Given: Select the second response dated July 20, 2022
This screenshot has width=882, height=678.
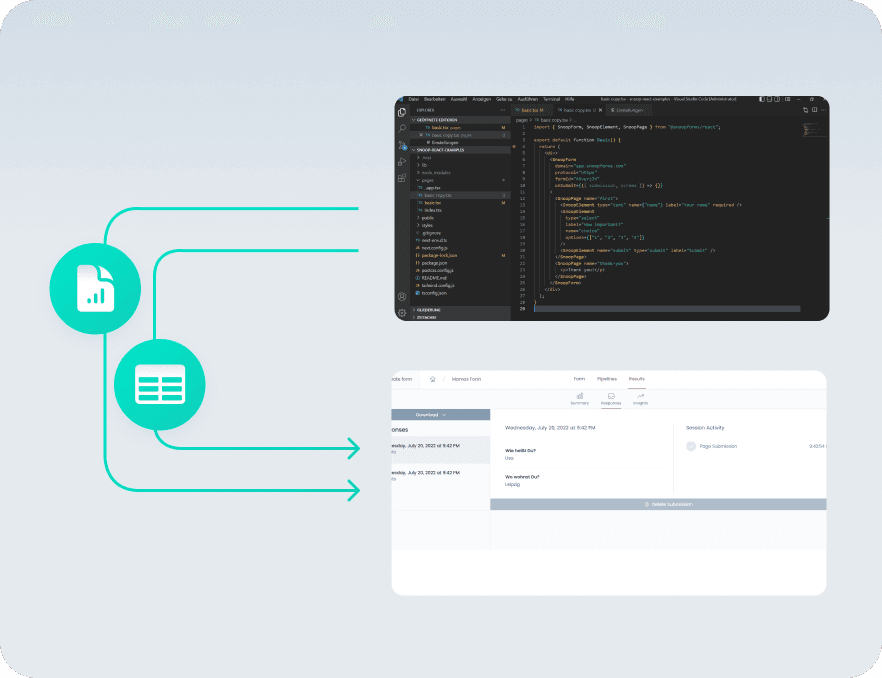Looking at the screenshot, I should (440, 477).
